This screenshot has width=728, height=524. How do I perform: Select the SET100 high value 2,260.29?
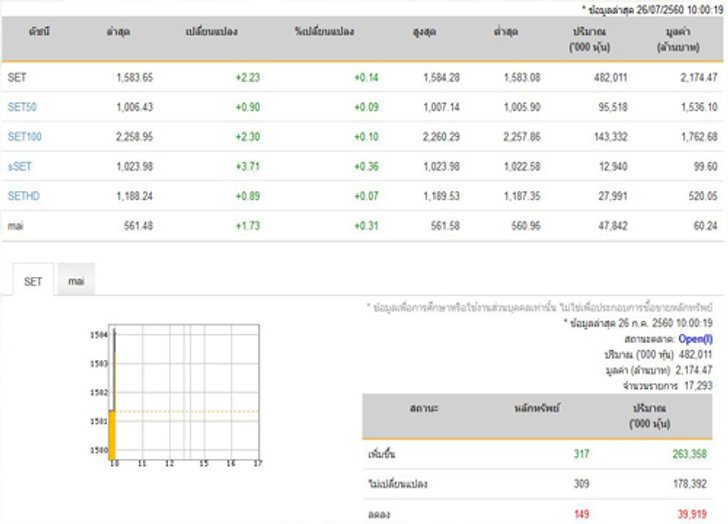pyautogui.click(x=442, y=137)
